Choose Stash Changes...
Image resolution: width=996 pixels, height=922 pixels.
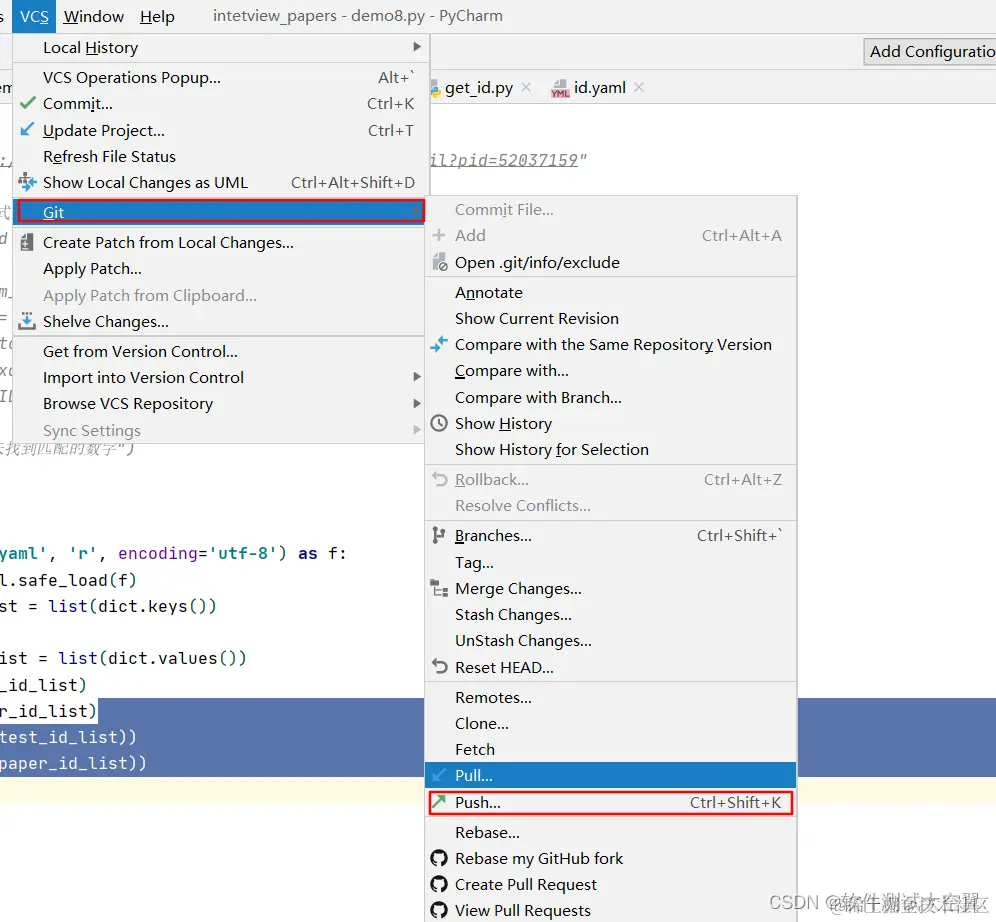[x=610, y=614]
